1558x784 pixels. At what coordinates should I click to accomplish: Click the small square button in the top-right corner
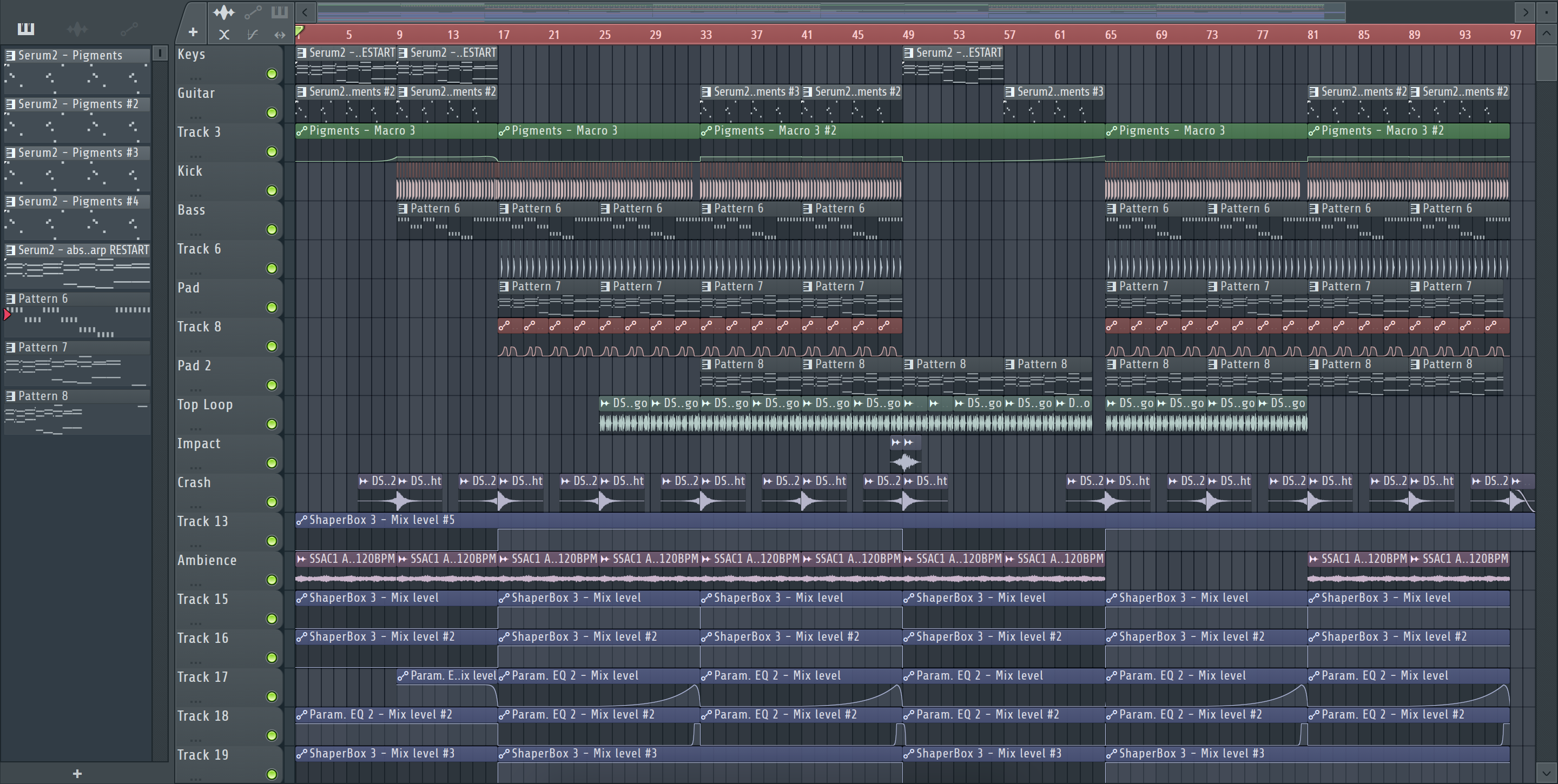click(x=1547, y=11)
